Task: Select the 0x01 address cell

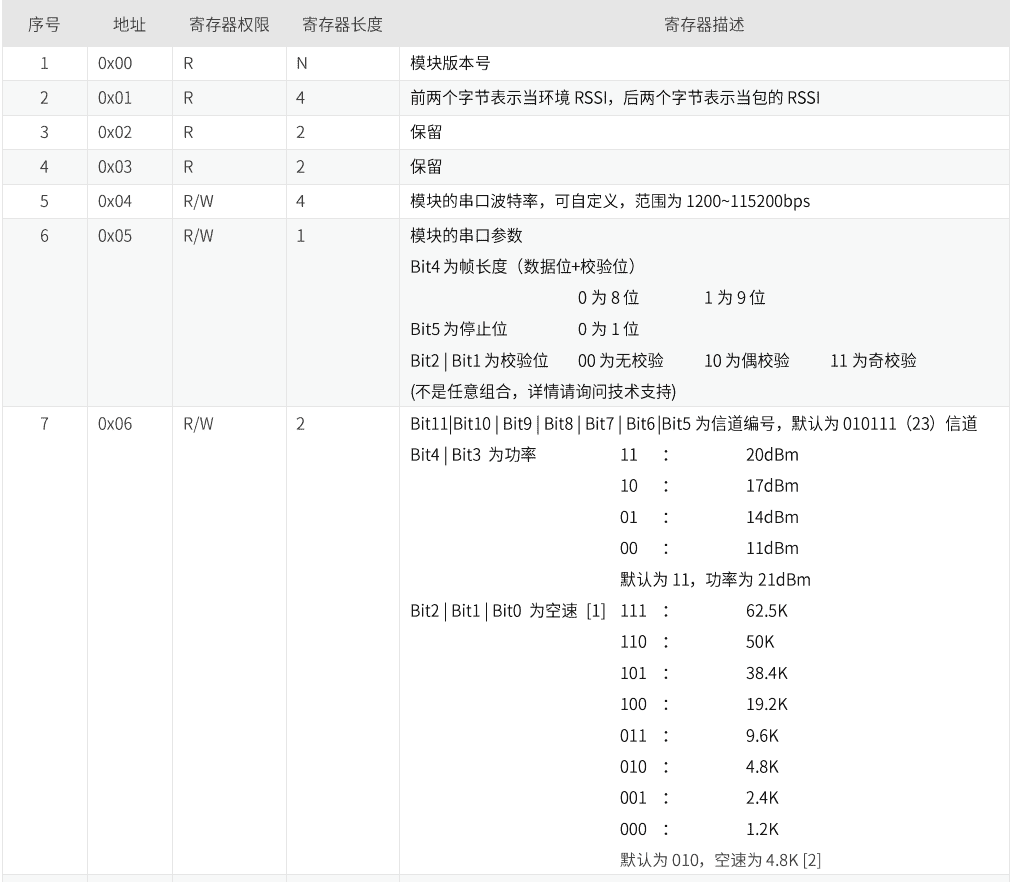Action: (x=118, y=96)
